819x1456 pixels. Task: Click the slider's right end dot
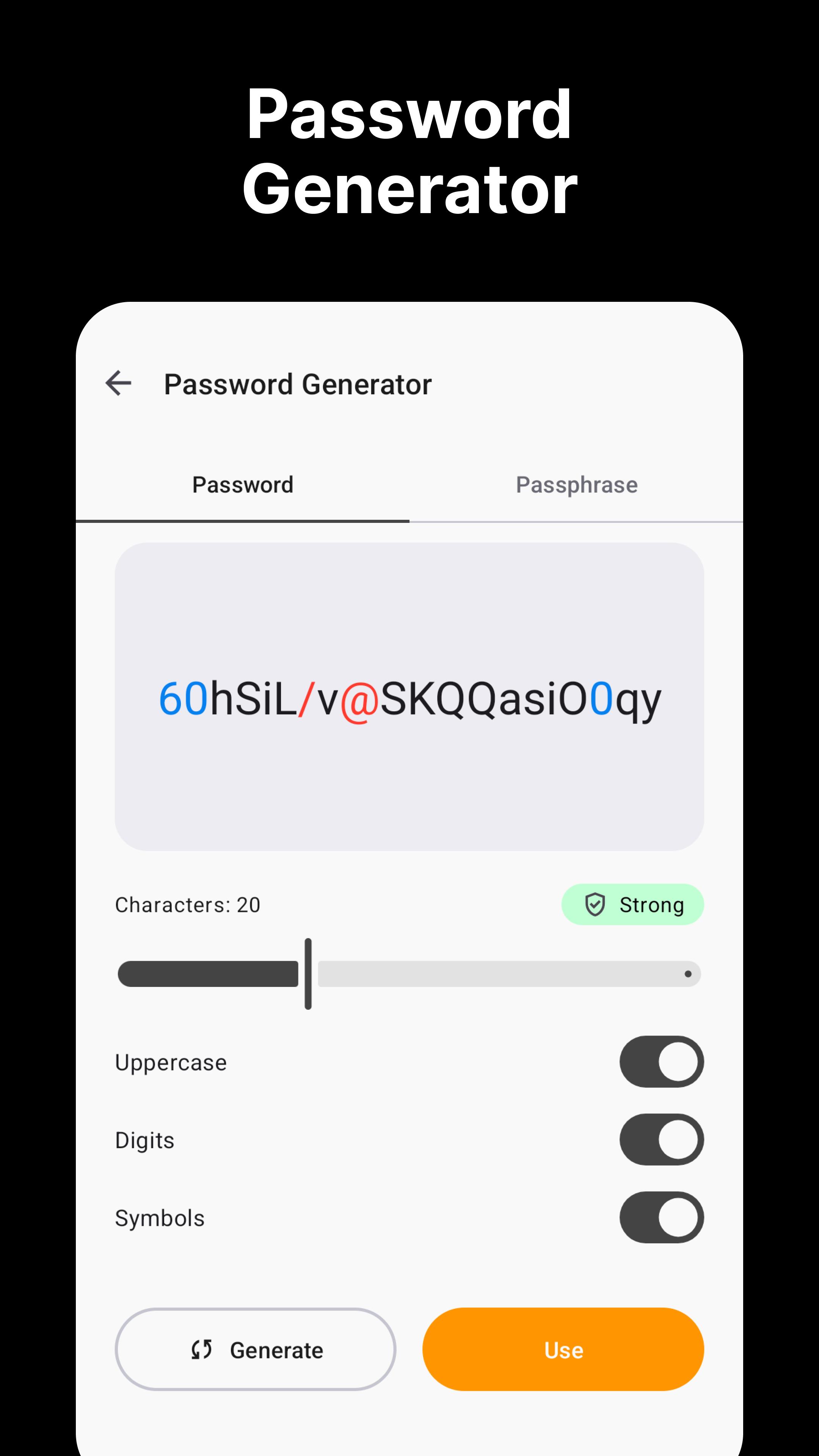click(688, 974)
